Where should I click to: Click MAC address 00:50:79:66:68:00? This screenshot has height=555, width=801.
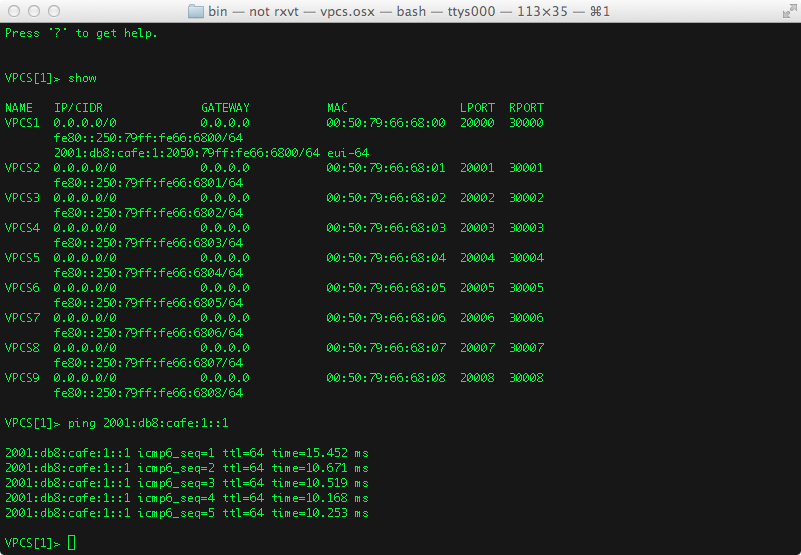386,123
